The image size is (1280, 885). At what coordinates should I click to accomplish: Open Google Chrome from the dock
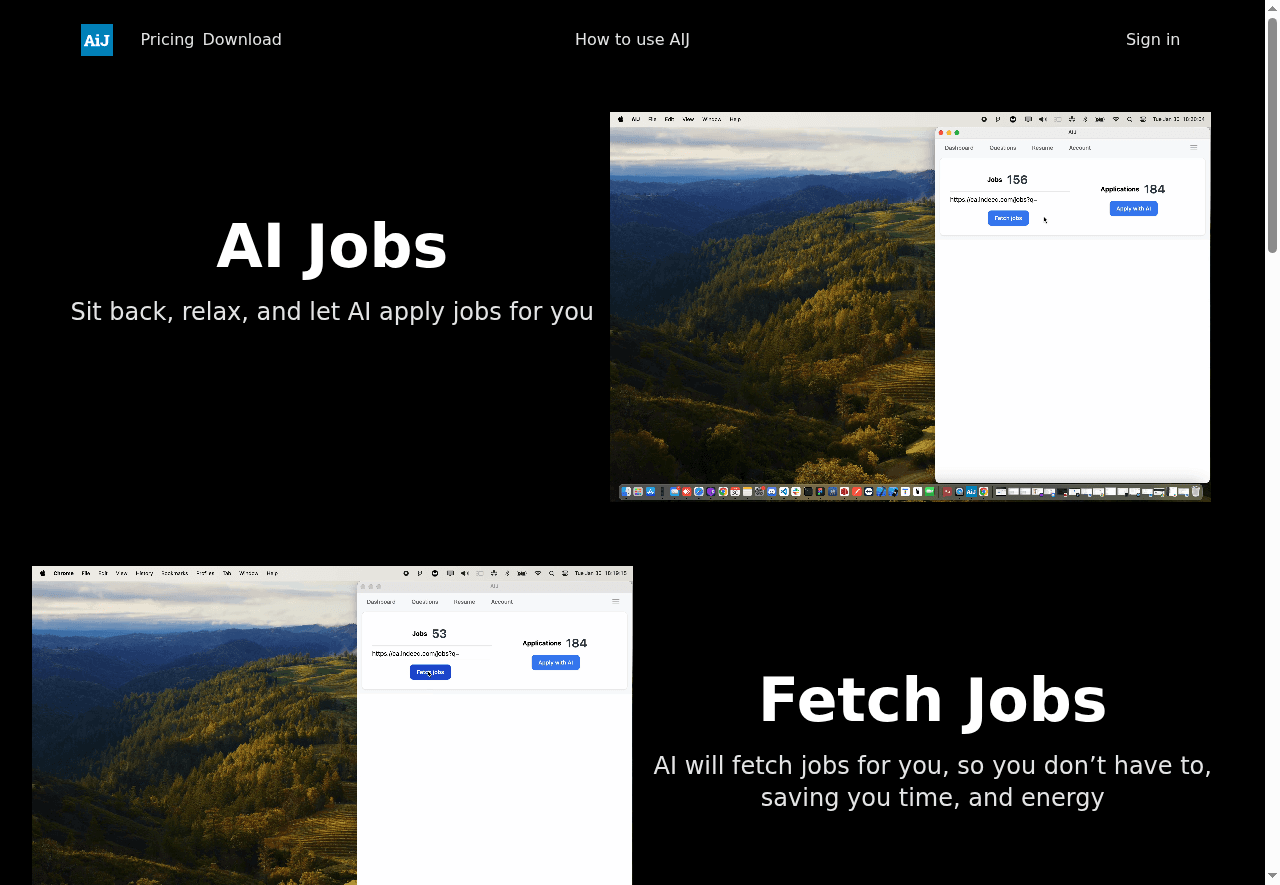pos(722,491)
